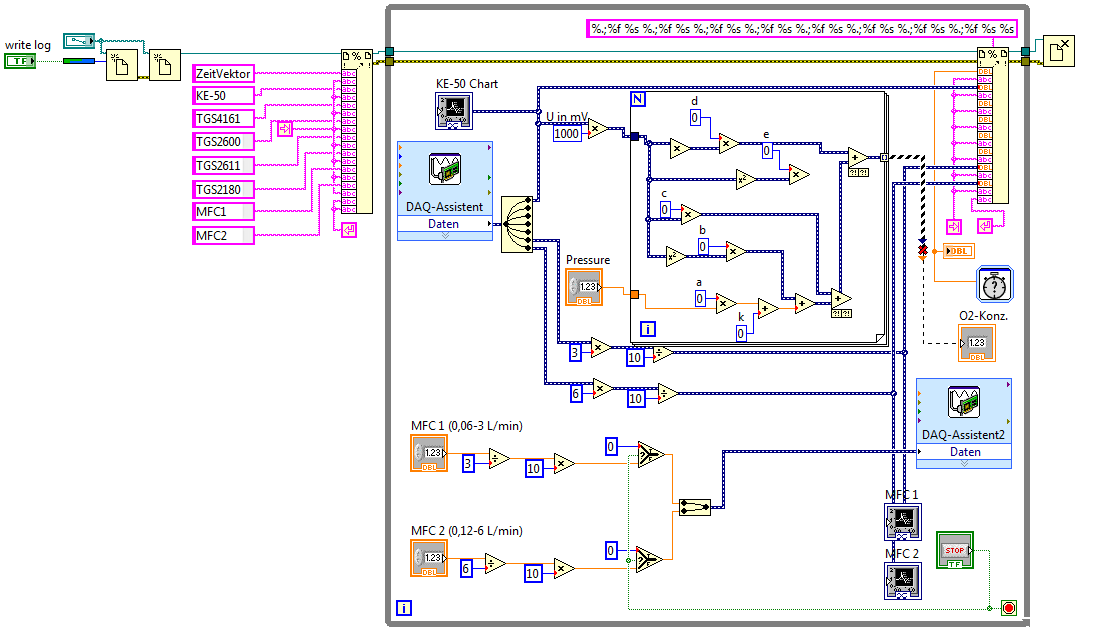Click the tab constant near TGS2600

pyautogui.click(x=284, y=129)
